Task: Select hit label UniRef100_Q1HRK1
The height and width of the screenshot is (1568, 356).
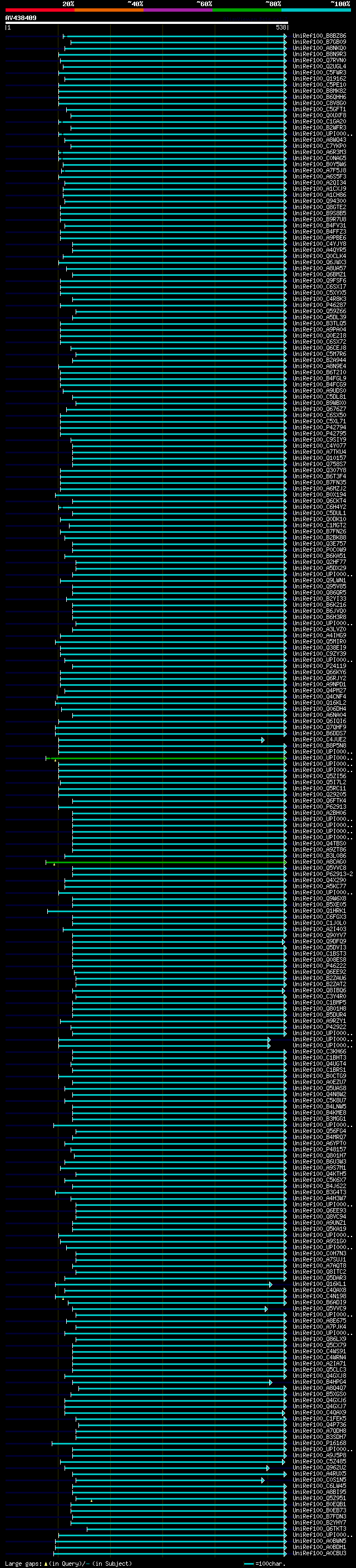Action: coord(319,911)
